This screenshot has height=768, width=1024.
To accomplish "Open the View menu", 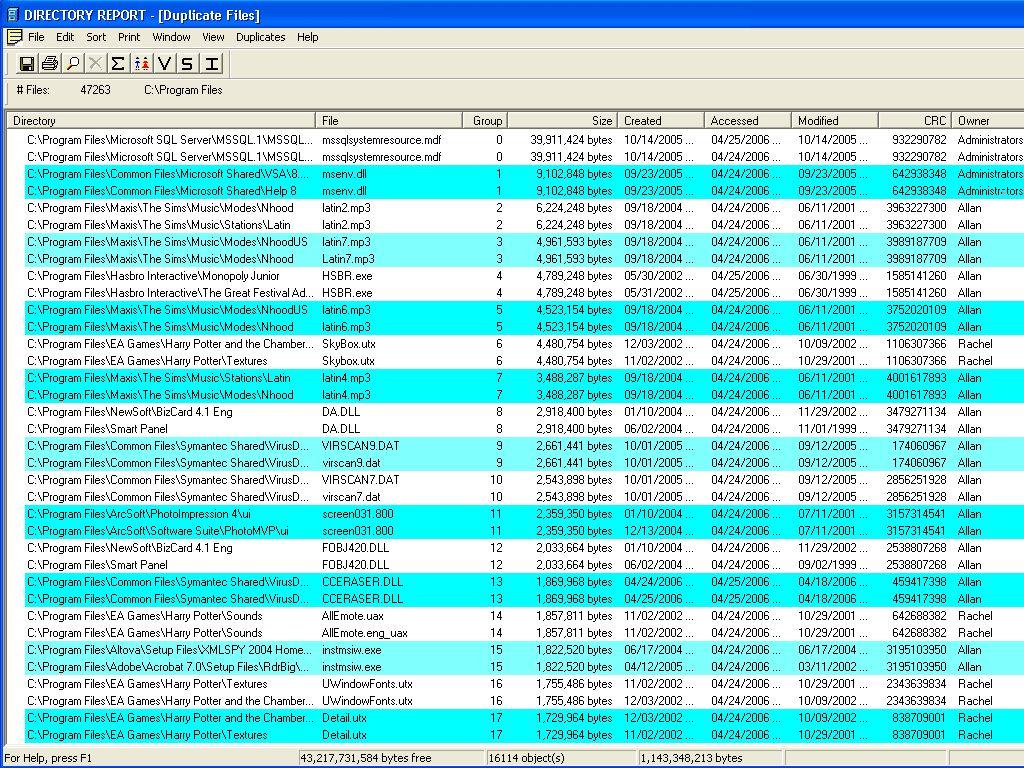I will (213, 37).
